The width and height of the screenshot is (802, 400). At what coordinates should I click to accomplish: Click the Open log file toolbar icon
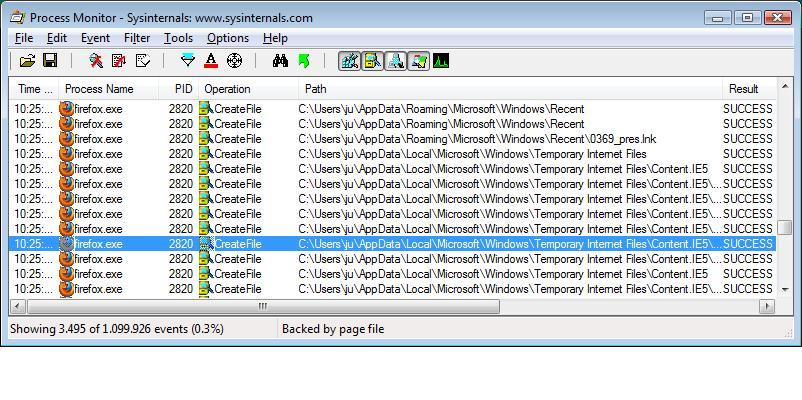(x=27, y=61)
